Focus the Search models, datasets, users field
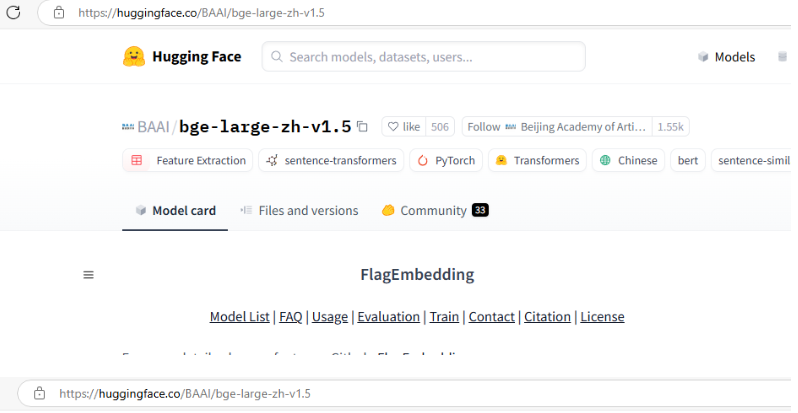The width and height of the screenshot is (798, 413). point(423,56)
